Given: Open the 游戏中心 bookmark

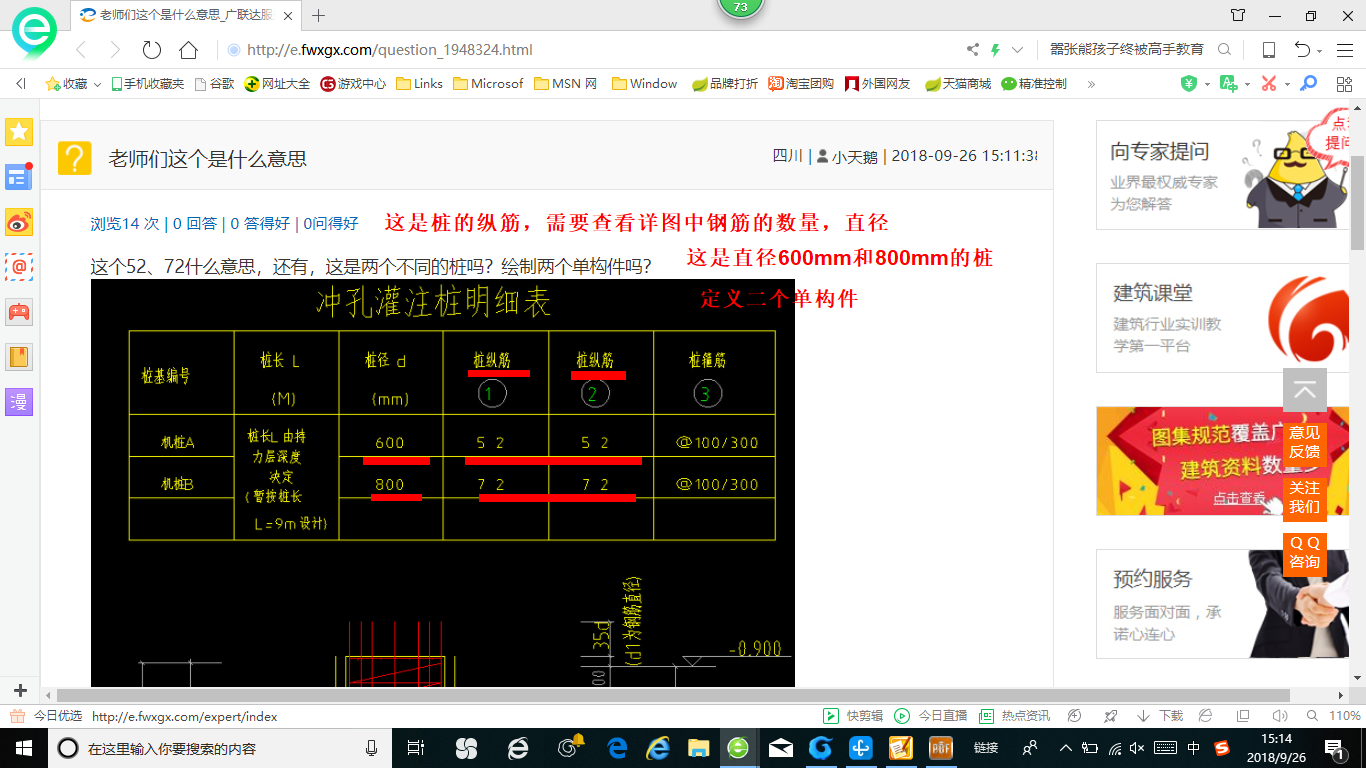Looking at the screenshot, I should point(353,84).
